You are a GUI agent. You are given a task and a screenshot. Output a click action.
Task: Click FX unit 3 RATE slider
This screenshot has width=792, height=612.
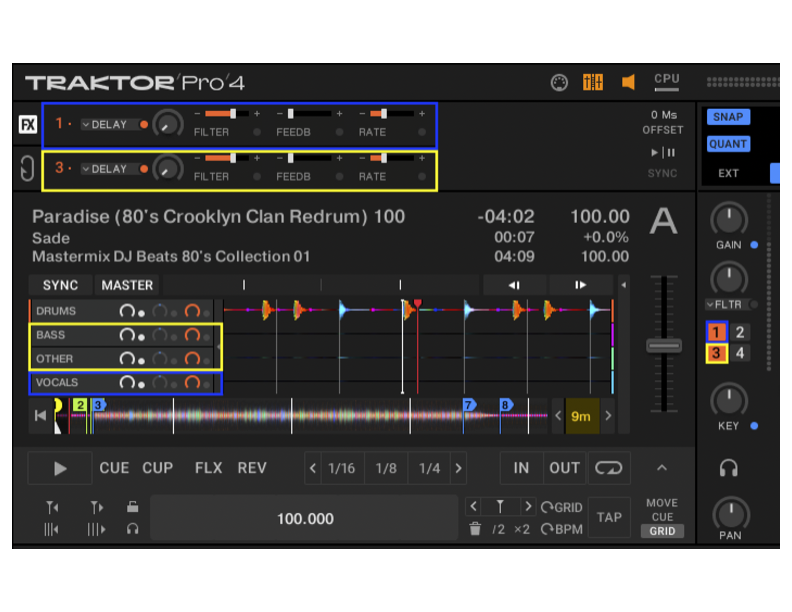[x=391, y=158]
